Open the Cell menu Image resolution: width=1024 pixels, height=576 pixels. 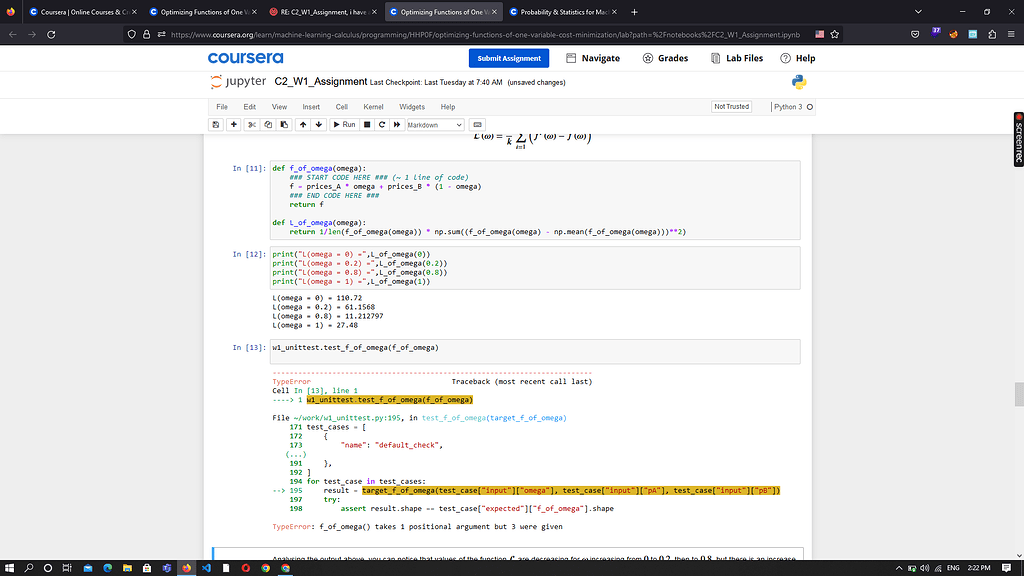(341, 106)
